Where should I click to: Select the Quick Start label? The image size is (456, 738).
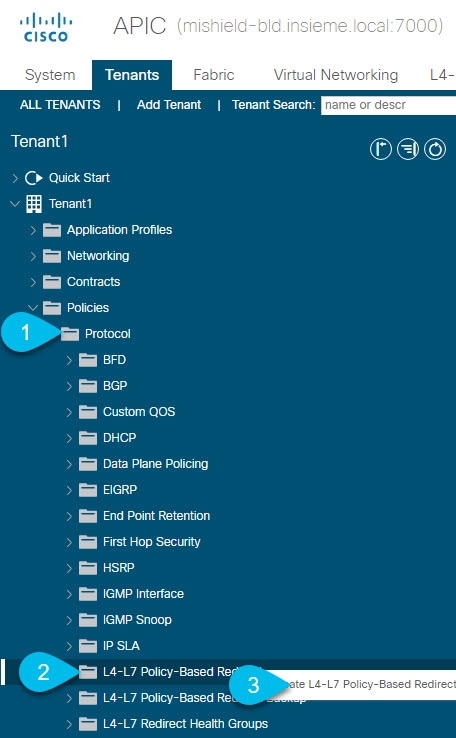coord(80,178)
